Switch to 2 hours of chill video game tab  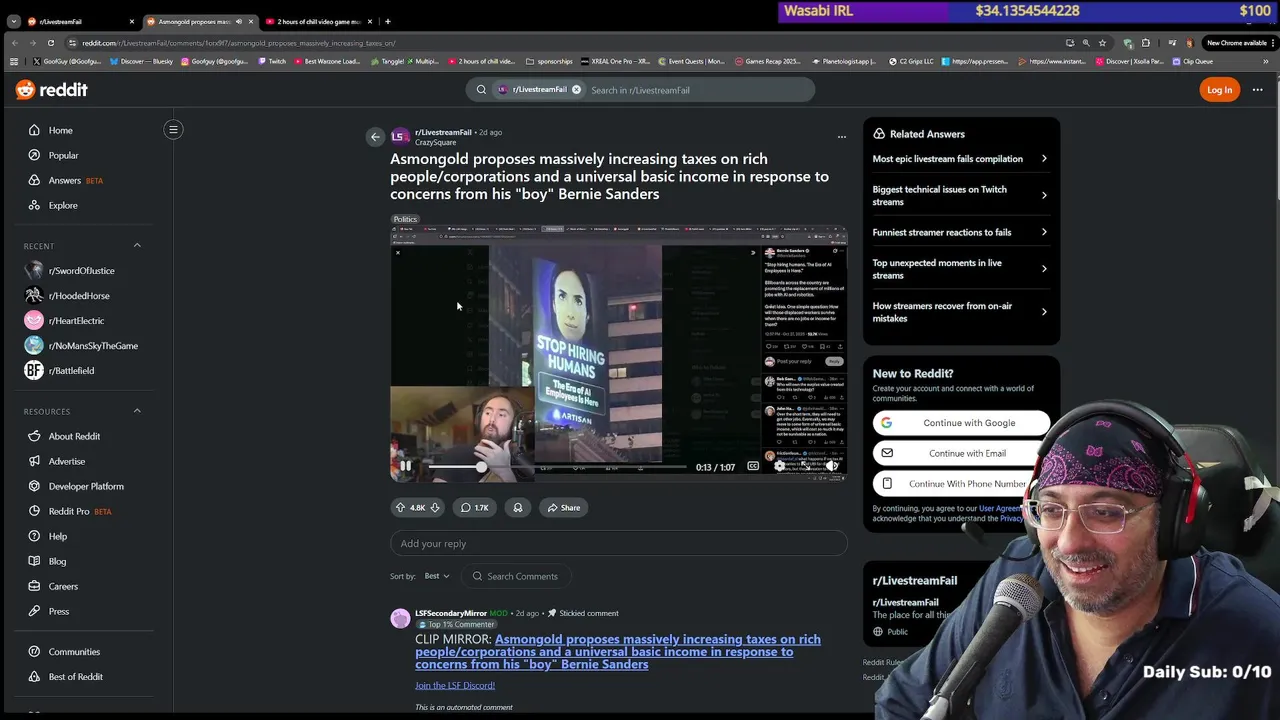pos(318,21)
